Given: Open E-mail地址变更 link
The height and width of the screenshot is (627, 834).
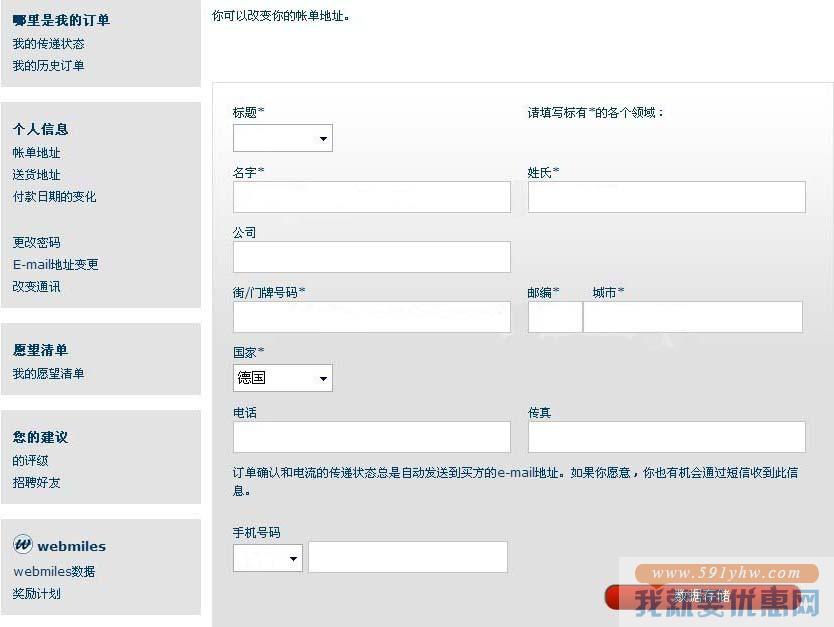Looking at the screenshot, I should 56,264.
